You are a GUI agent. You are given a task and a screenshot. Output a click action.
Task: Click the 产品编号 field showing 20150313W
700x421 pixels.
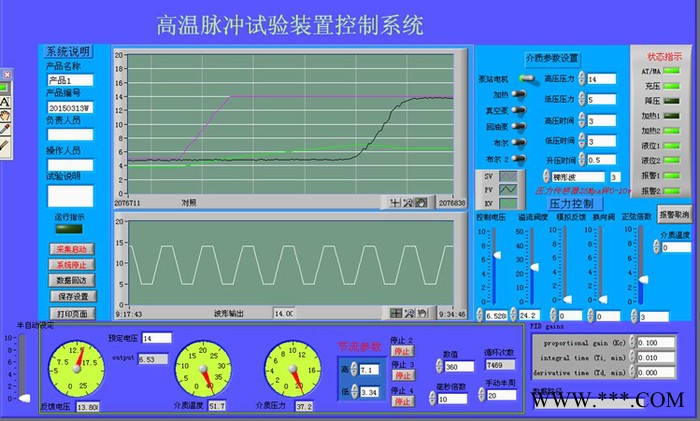pyautogui.click(x=70, y=108)
